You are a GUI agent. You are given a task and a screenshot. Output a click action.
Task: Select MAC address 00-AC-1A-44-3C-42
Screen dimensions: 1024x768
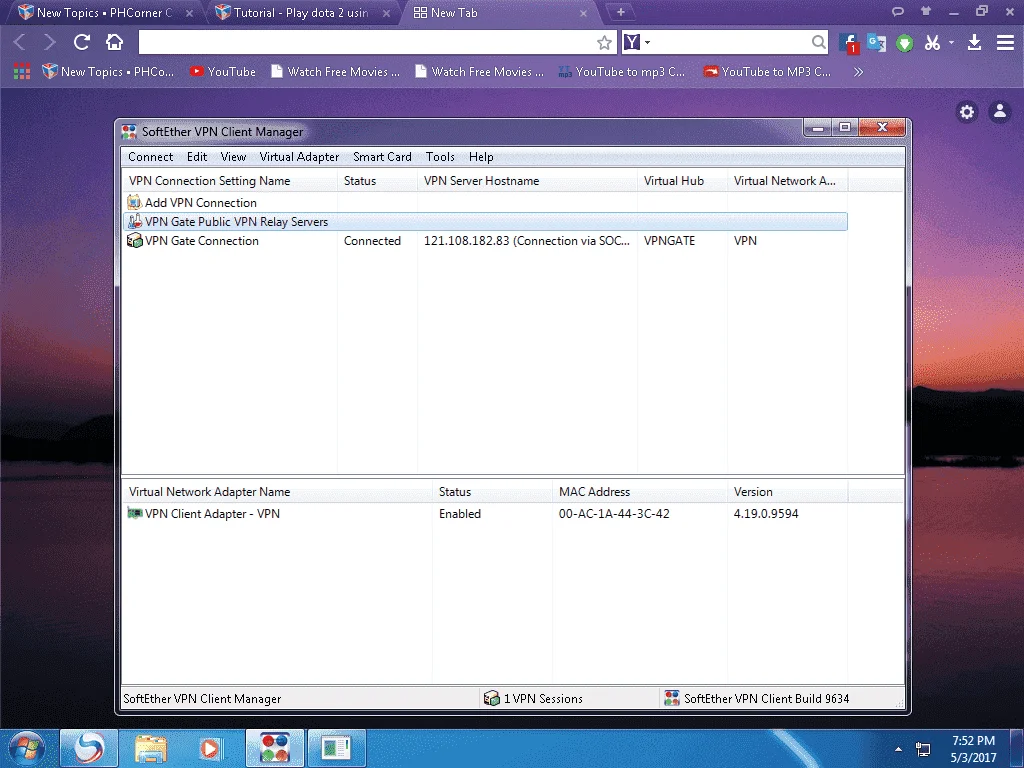pyautogui.click(x=614, y=514)
